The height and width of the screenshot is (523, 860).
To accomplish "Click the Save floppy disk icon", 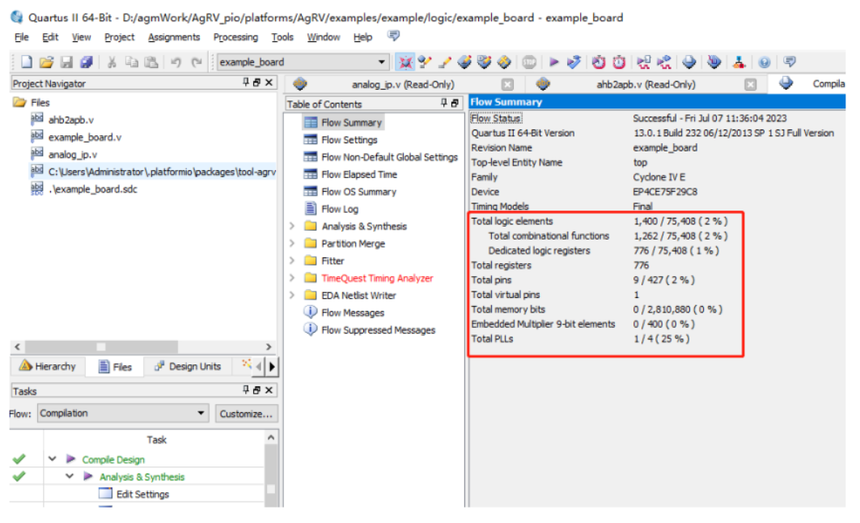I will tap(66, 62).
